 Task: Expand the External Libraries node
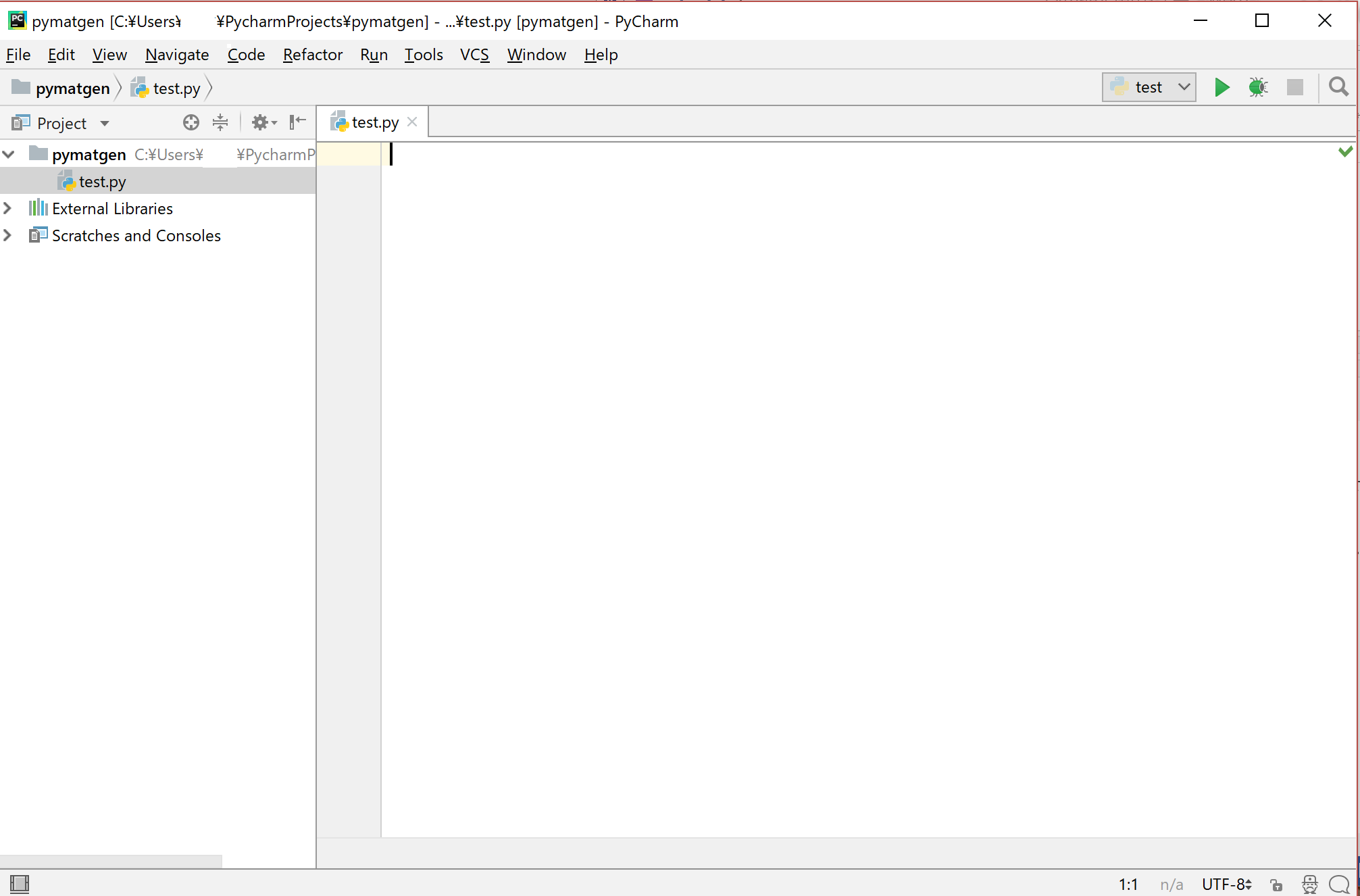coord(9,208)
